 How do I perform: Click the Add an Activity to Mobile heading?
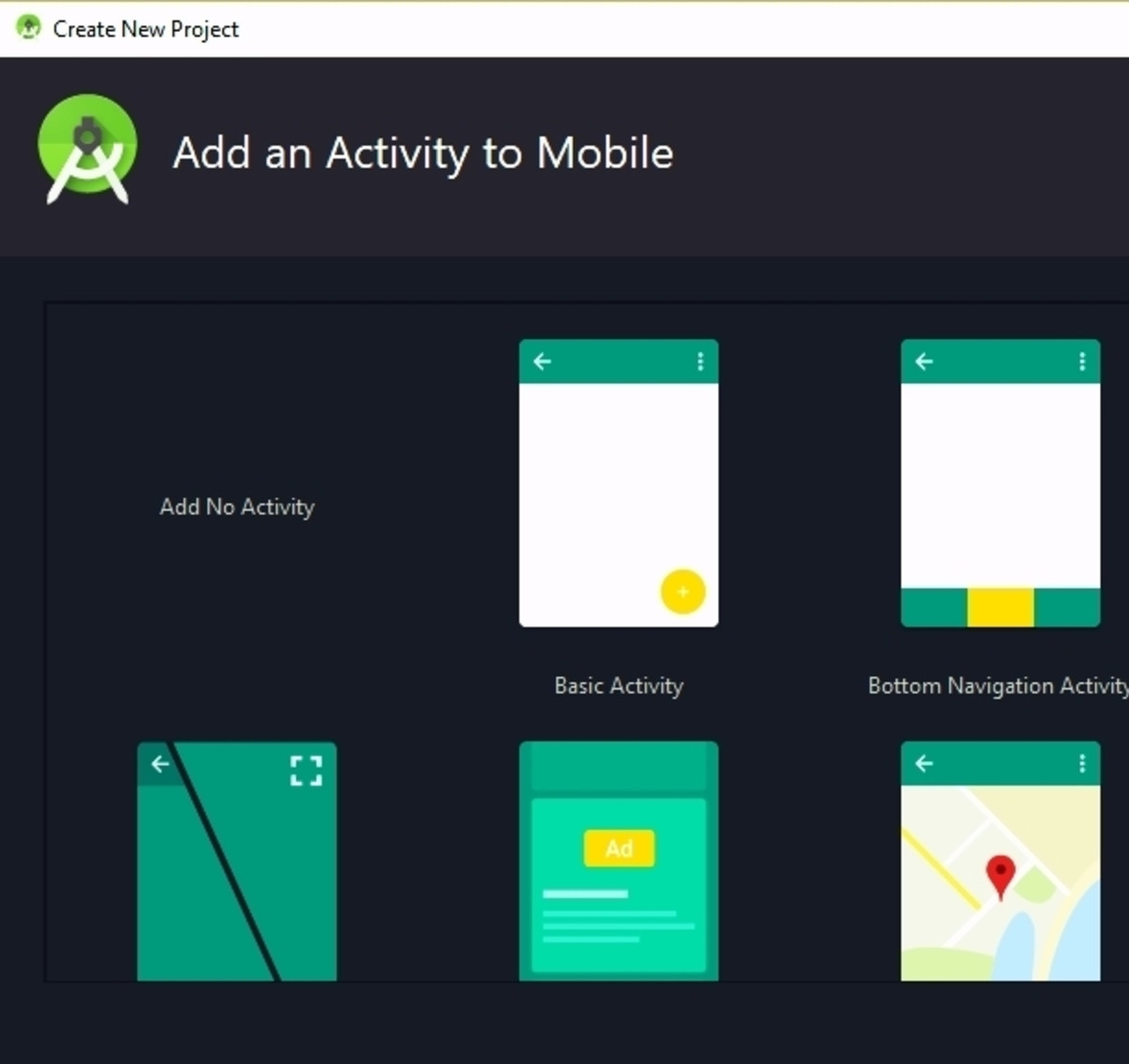pos(423,153)
